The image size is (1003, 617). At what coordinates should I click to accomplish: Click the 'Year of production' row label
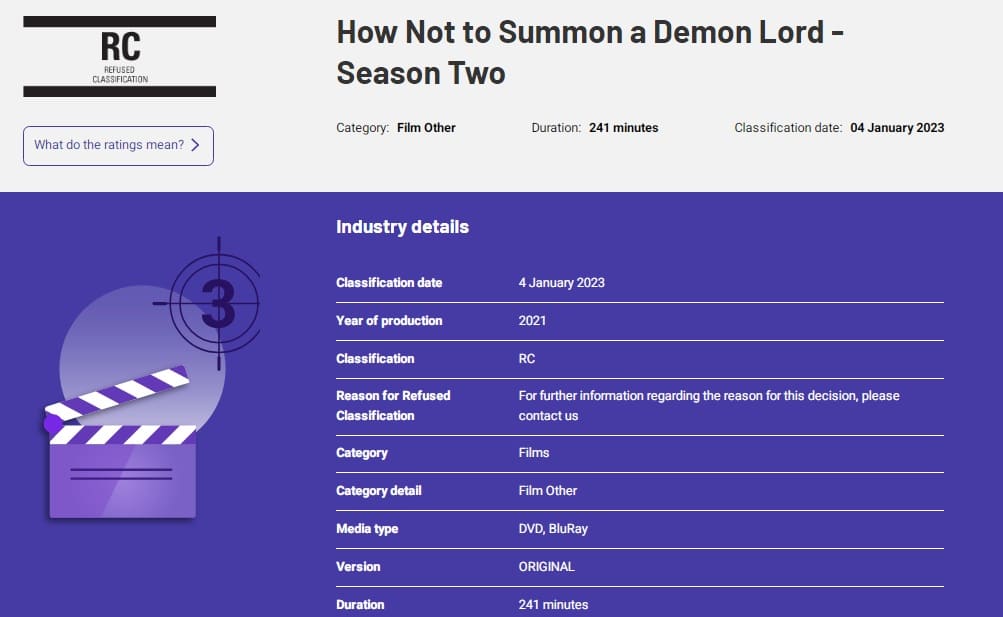point(389,321)
